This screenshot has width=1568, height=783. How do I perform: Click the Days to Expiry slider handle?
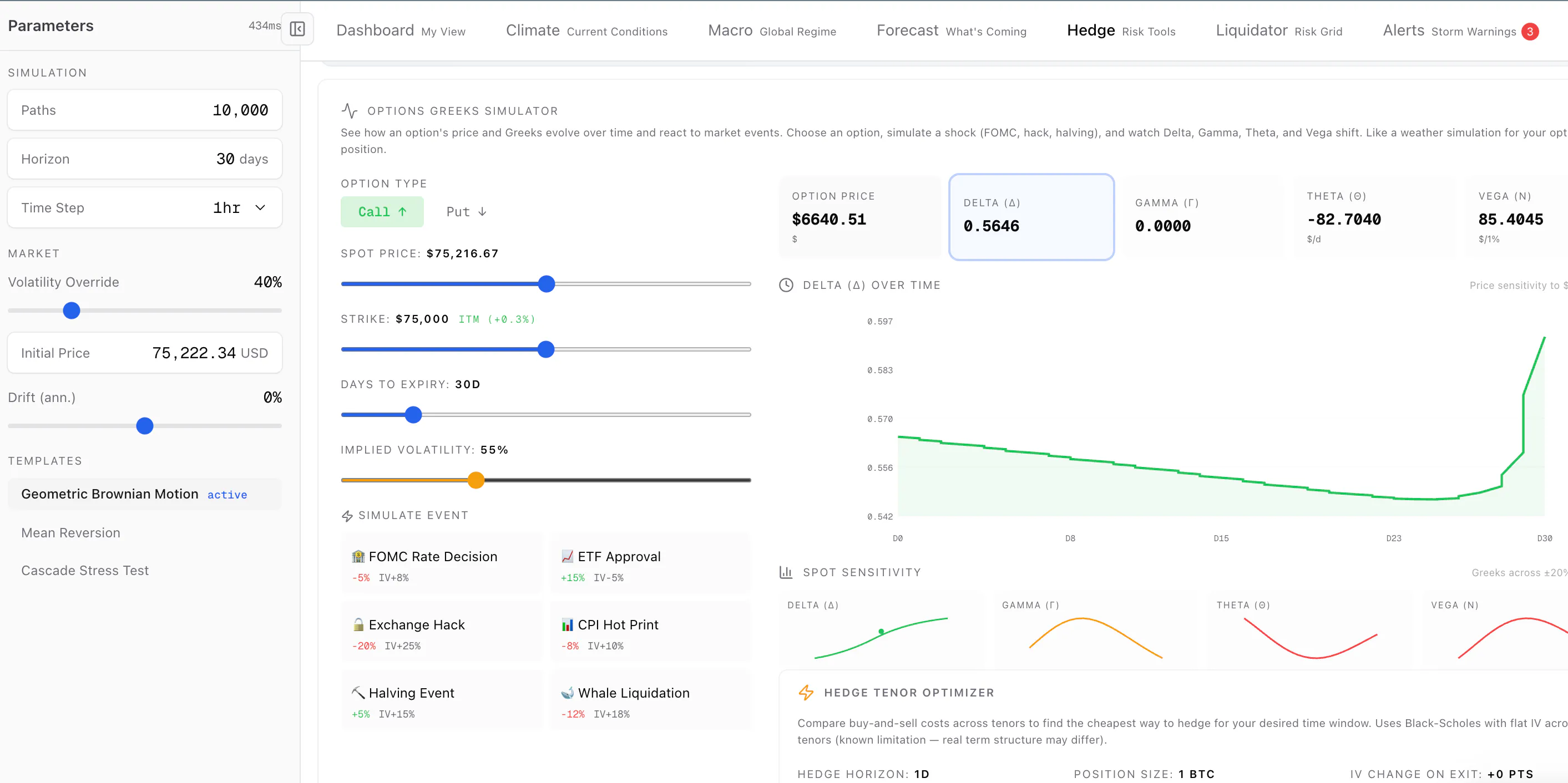point(413,415)
